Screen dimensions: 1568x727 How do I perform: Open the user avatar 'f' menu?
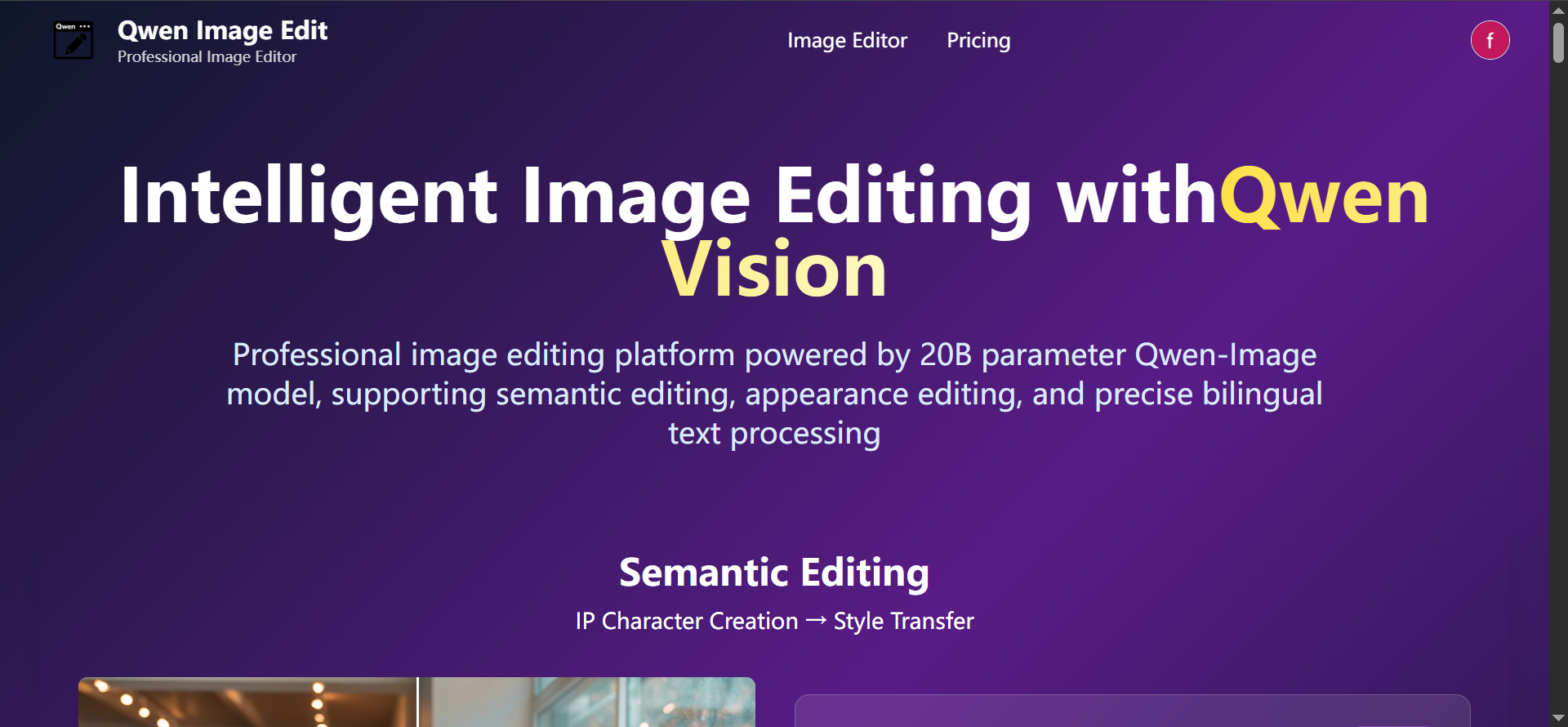coord(1490,40)
